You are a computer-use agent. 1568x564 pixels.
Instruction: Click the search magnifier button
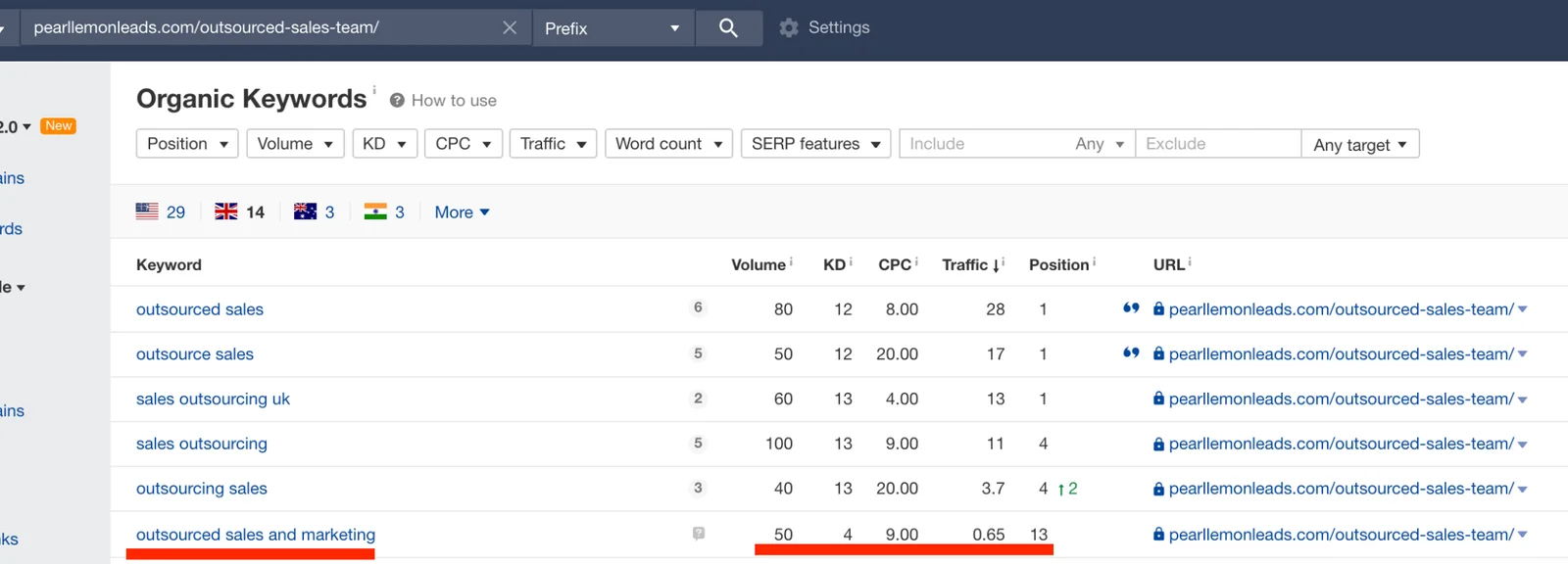pos(728,27)
